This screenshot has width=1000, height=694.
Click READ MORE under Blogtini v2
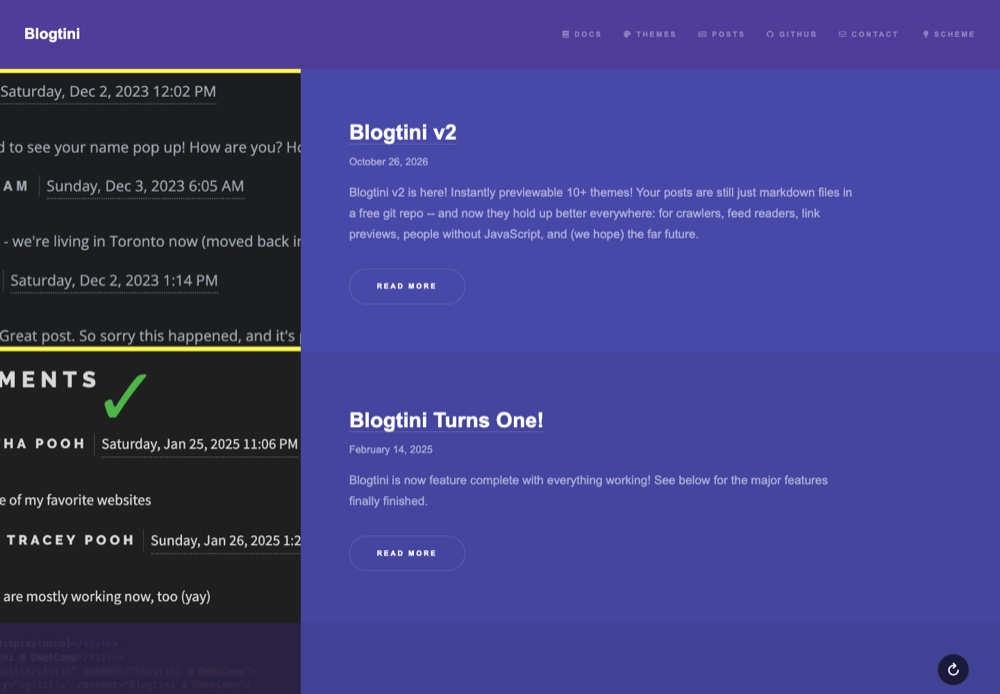(407, 286)
